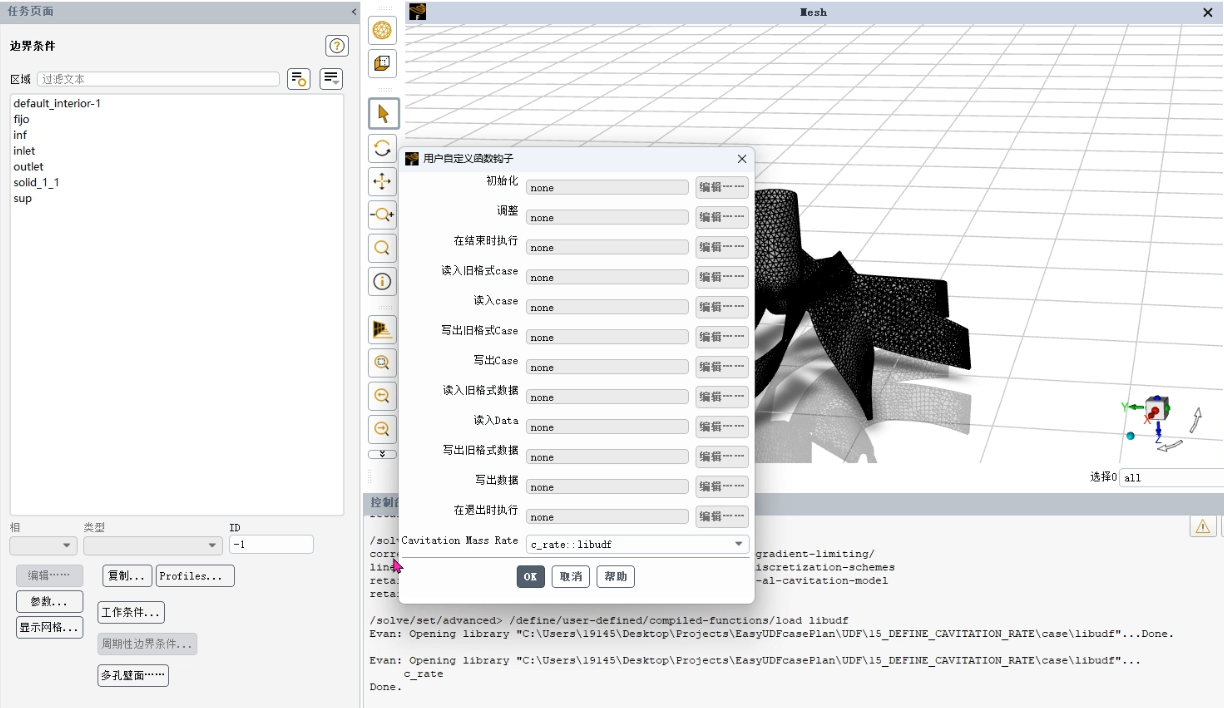Edit the 读入Data hook
1224x708 pixels.
pyautogui.click(x=722, y=427)
